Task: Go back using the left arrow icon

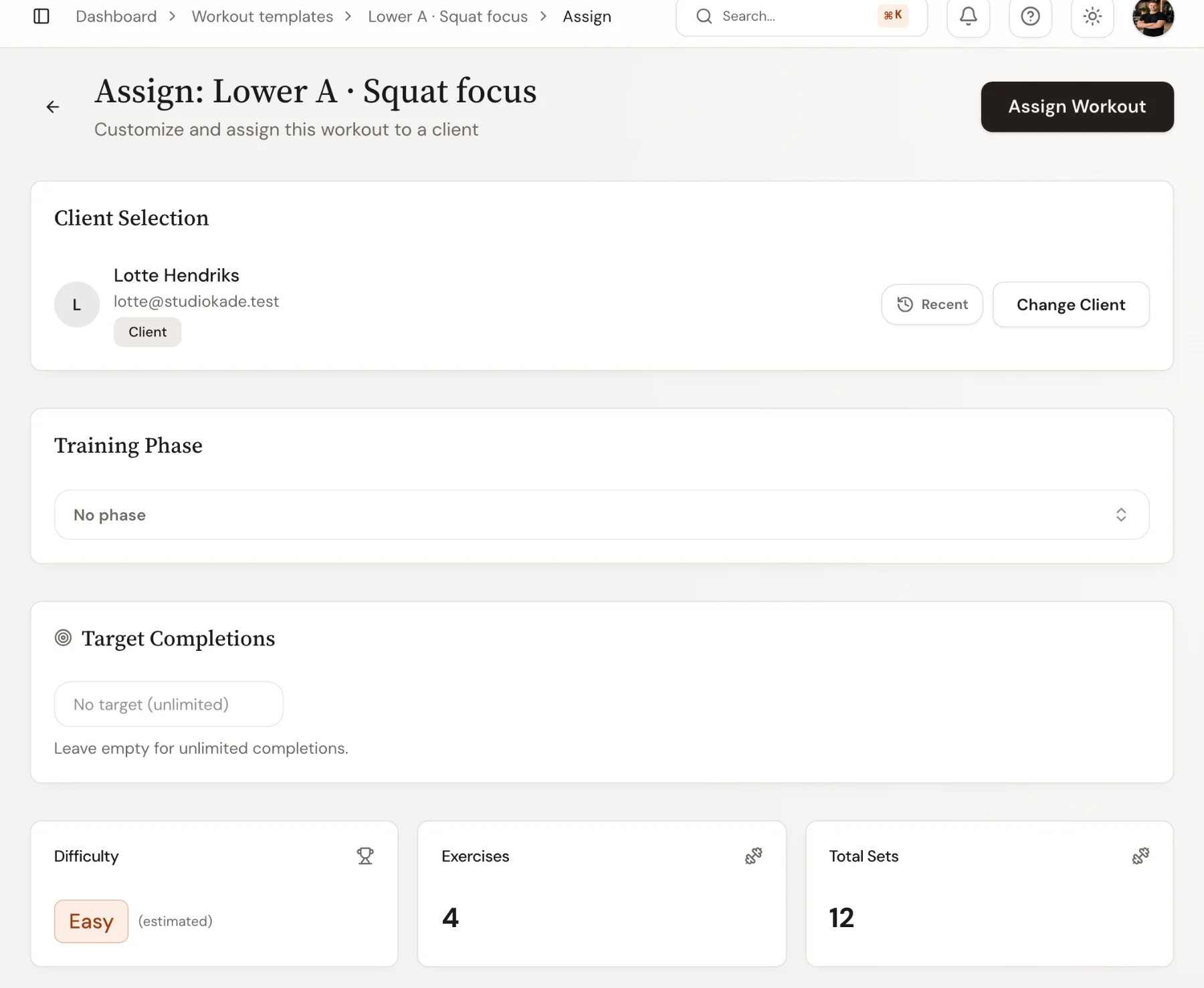Action: coord(53,107)
